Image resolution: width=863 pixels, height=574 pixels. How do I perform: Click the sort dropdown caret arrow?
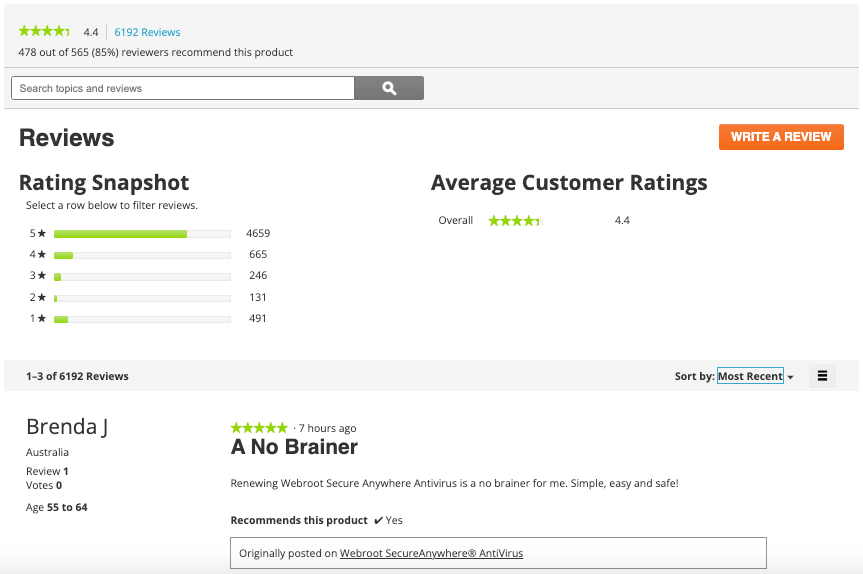click(790, 377)
